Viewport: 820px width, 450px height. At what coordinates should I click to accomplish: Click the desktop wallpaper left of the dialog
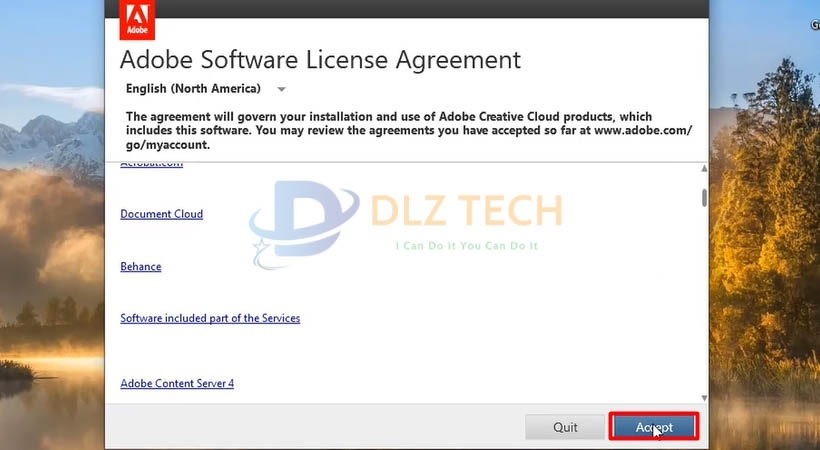point(50,250)
